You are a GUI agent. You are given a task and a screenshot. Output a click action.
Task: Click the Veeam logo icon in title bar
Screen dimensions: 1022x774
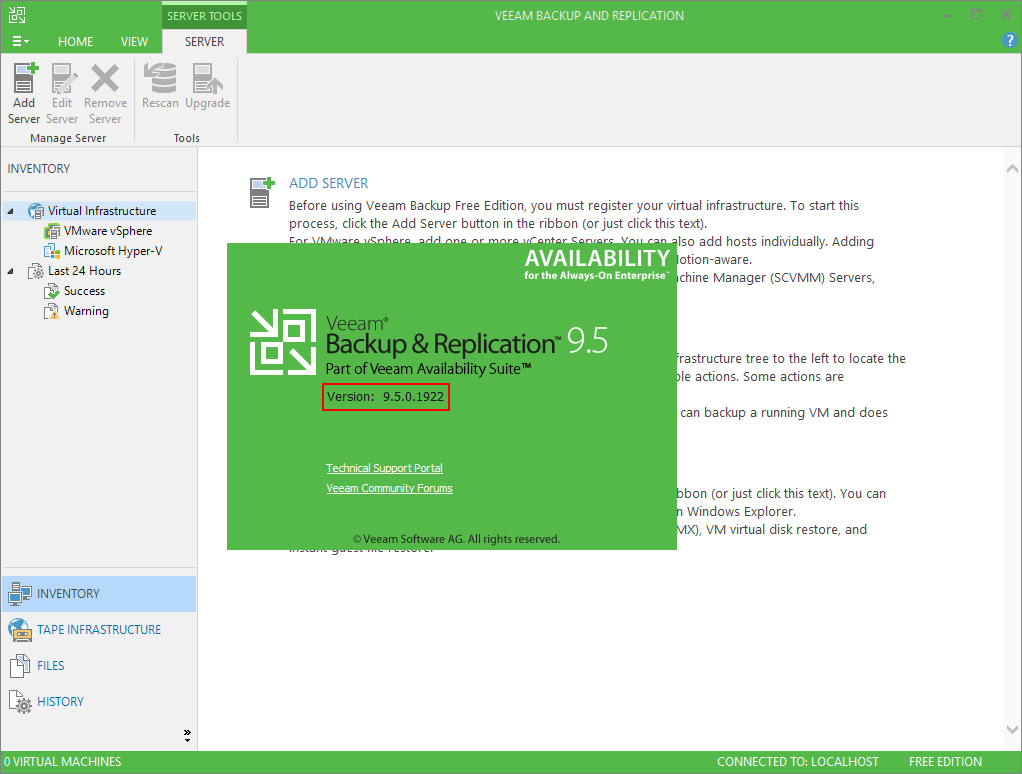point(17,15)
